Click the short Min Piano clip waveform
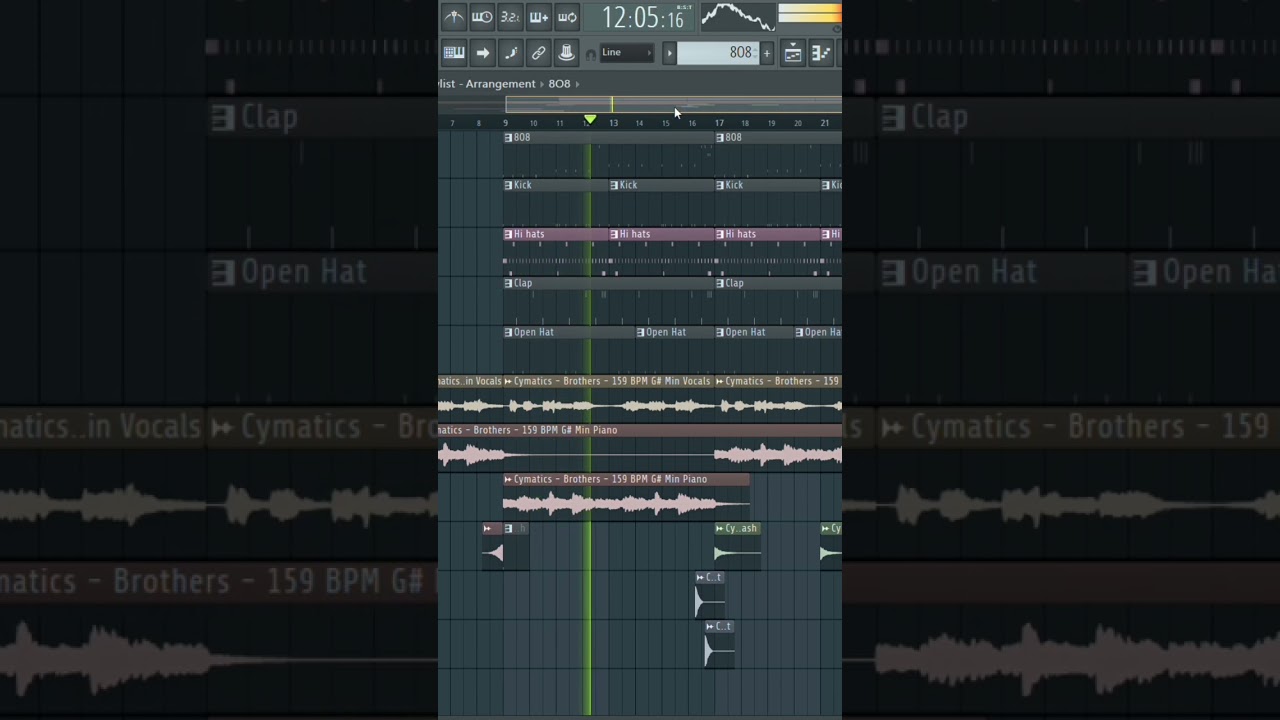Viewport: 1280px width, 720px height. 626,504
